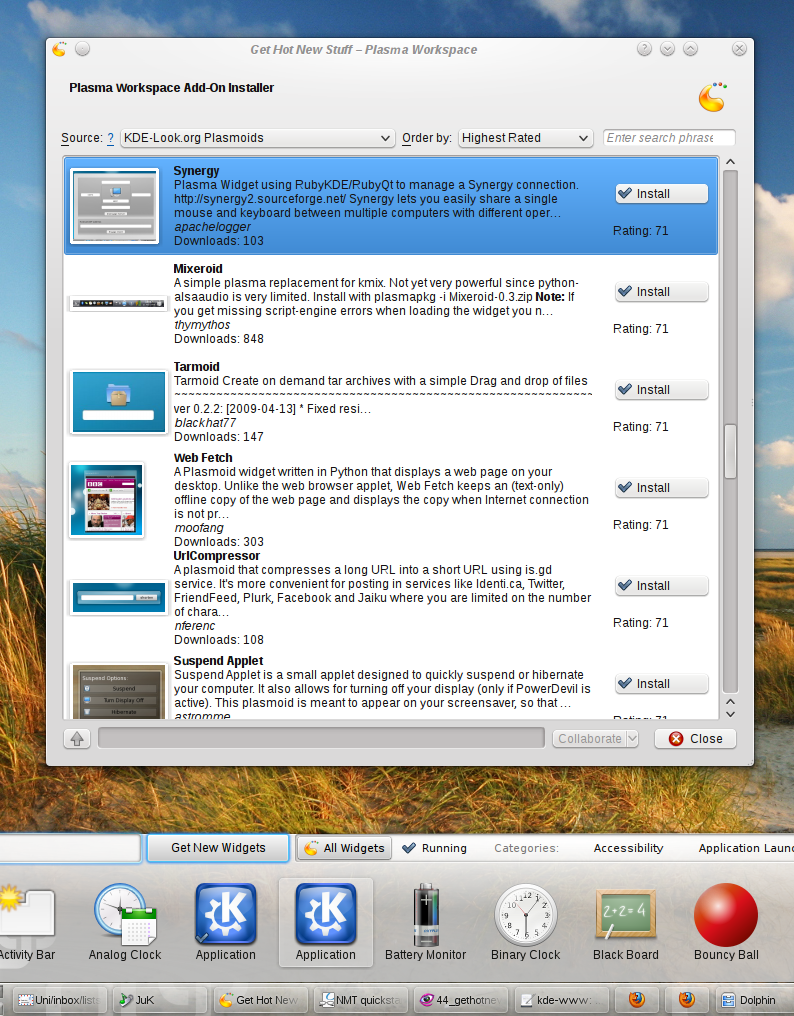The image size is (794, 1016).
Task: Select the Bouncy Ball widget icon
Action: [x=726, y=914]
